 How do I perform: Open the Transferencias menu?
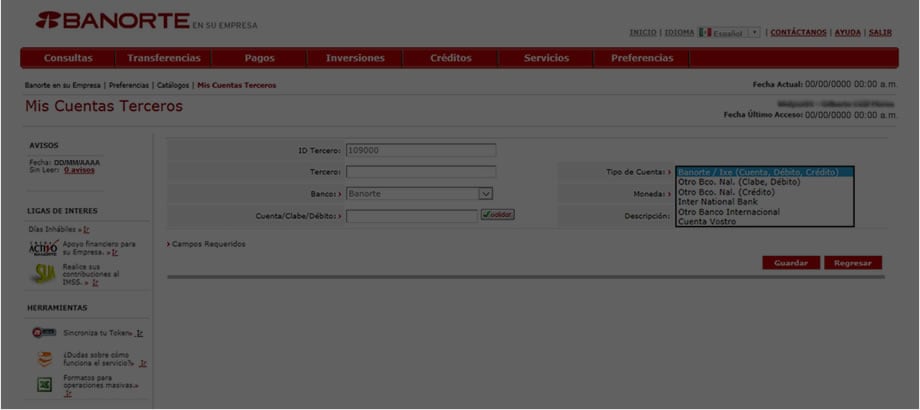pyautogui.click(x=164, y=58)
